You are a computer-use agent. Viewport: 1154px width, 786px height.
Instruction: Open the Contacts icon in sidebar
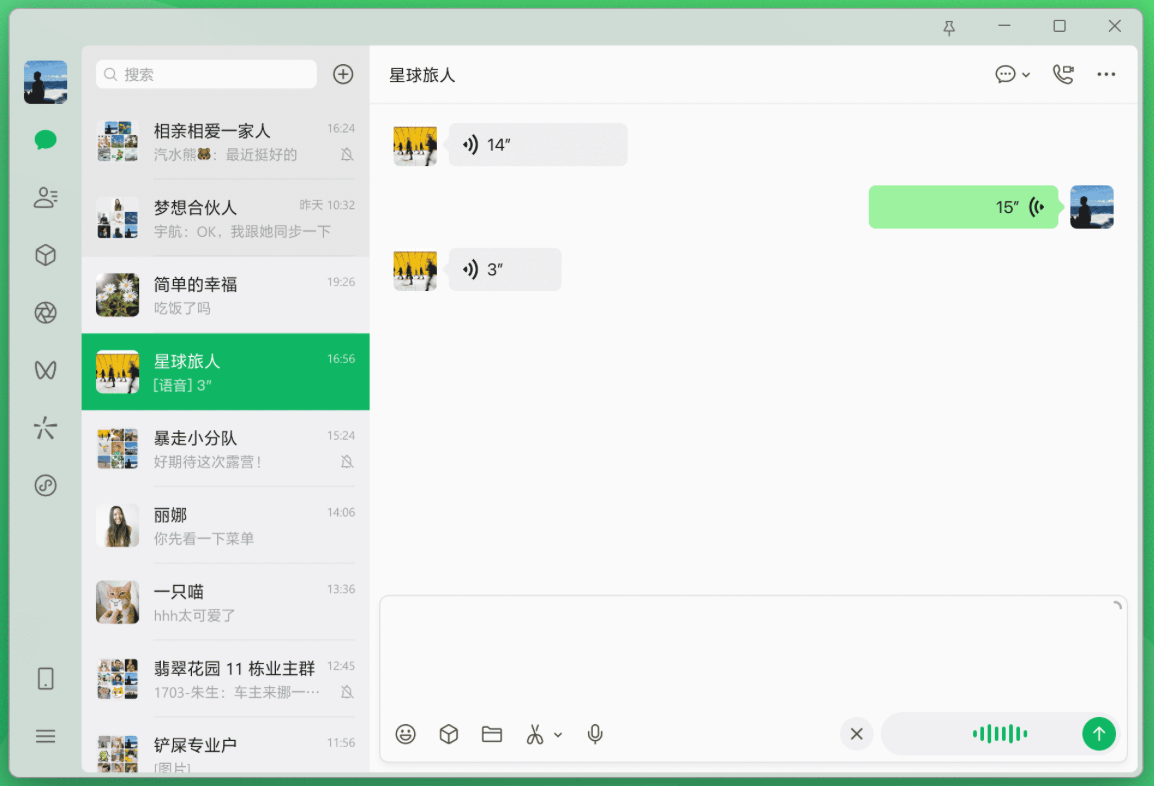pyautogui.click(x=46, y=197)
